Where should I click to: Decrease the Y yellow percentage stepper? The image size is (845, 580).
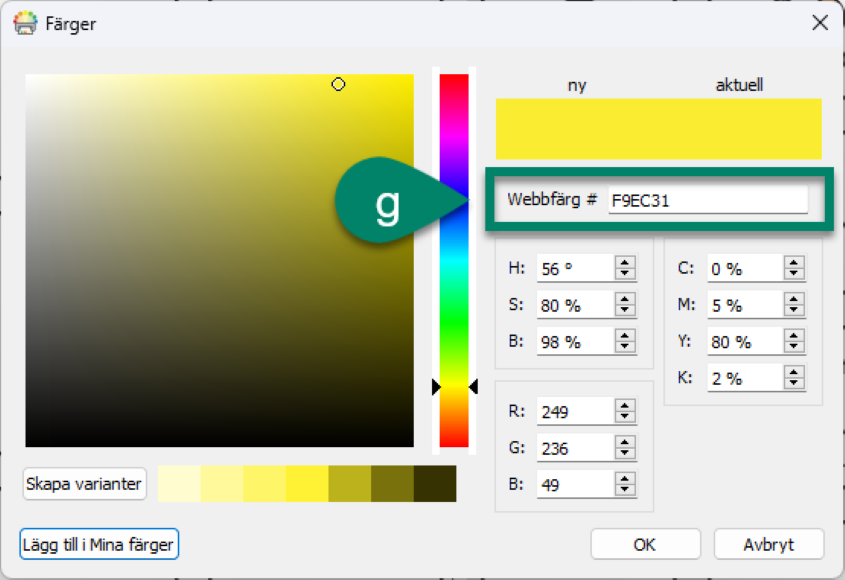(x=794, y=347)
